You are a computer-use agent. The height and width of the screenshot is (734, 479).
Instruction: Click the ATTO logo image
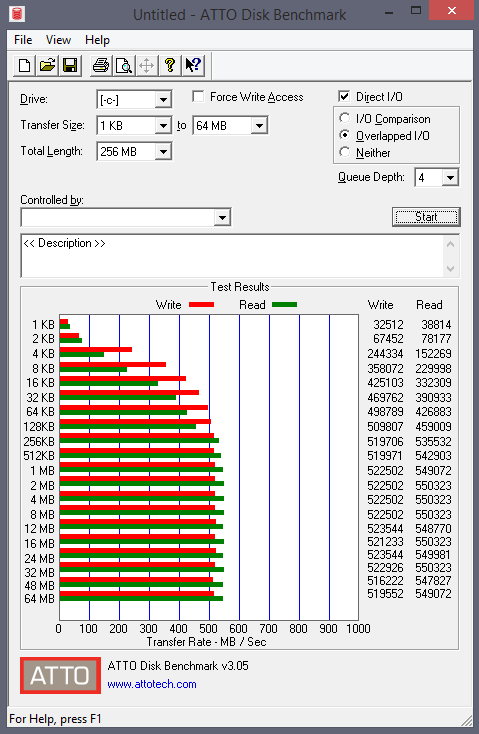coord(60,675)
